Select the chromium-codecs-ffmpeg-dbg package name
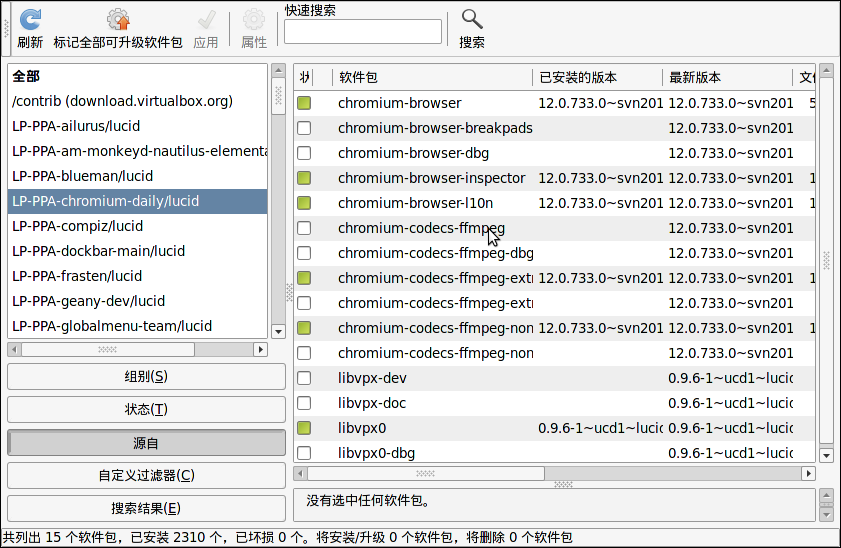Image resolution: width=841 pixels, height=548 pixels. pos(436,253)
